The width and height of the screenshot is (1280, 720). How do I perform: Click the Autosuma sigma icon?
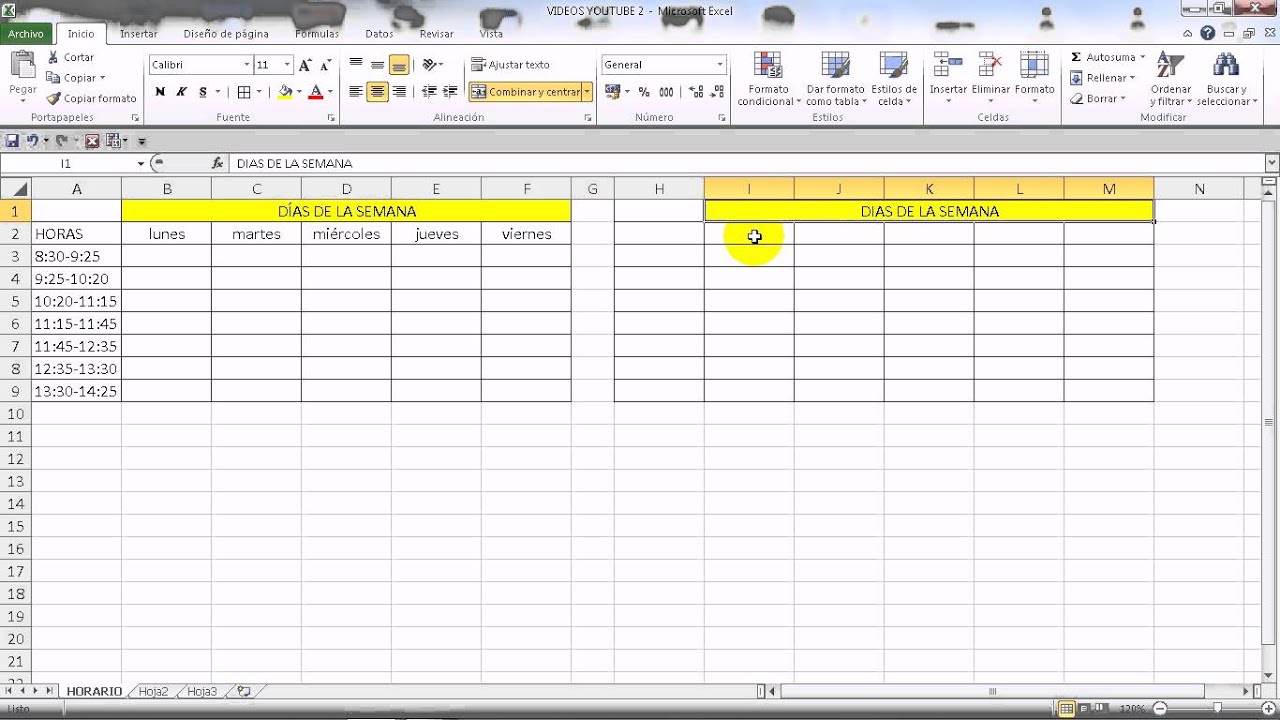[1076, 58]
